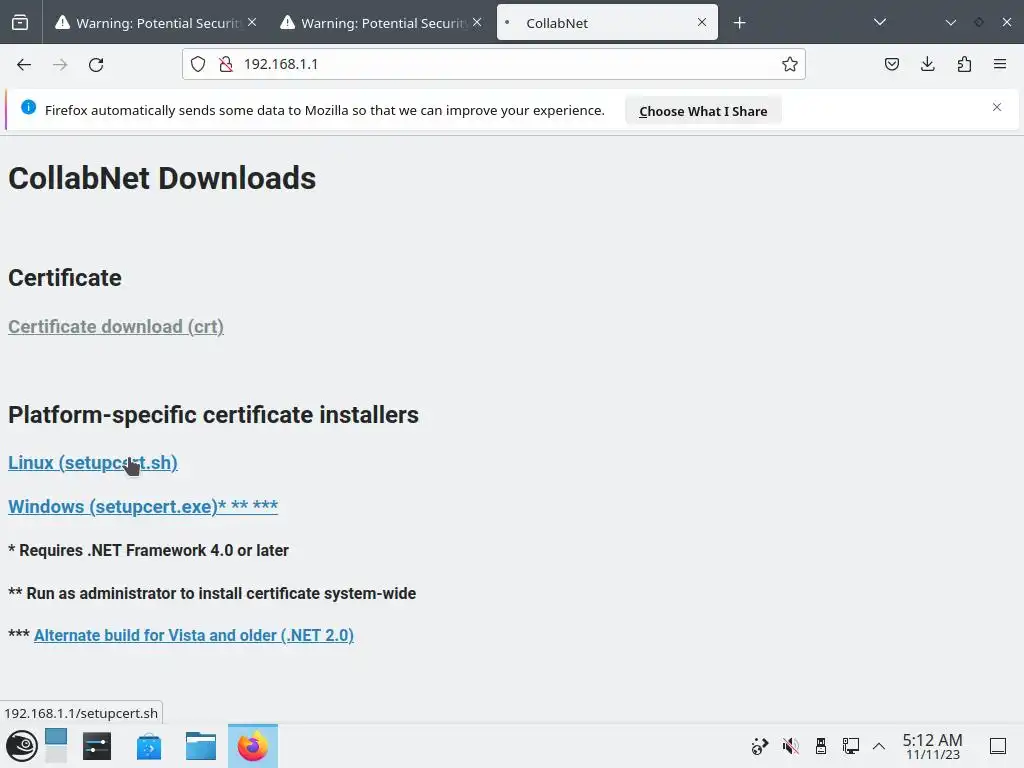This screenshot has height=768, width=1024.
Task: Select the CollabNet tab
Action: click(607, 23)
